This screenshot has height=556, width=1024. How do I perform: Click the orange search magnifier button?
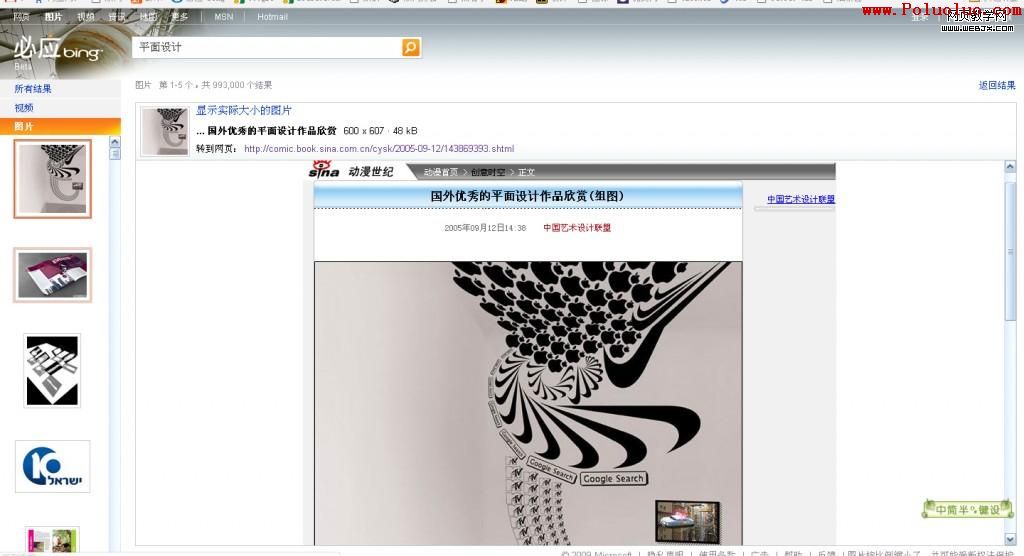click(x=411, y=48)
